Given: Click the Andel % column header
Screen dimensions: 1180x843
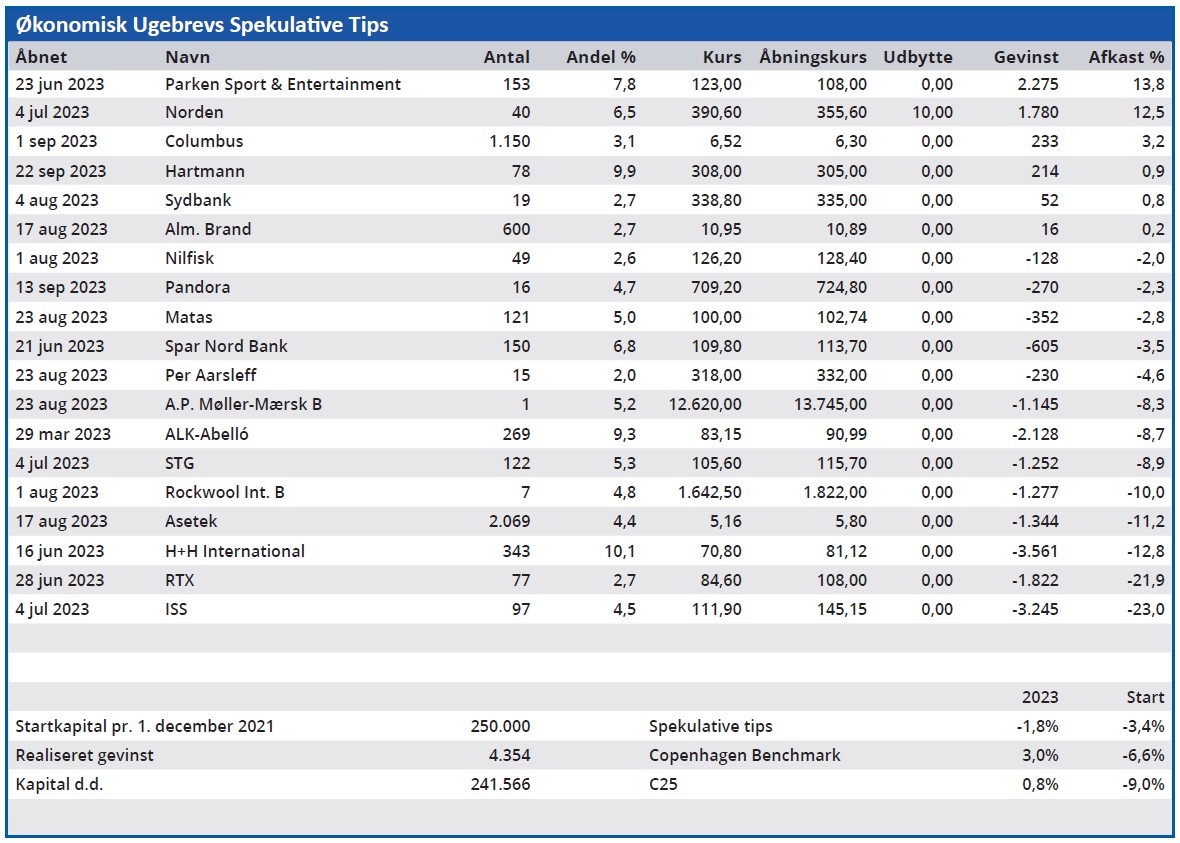Looking at the screenshot, I should coord(600,57).
